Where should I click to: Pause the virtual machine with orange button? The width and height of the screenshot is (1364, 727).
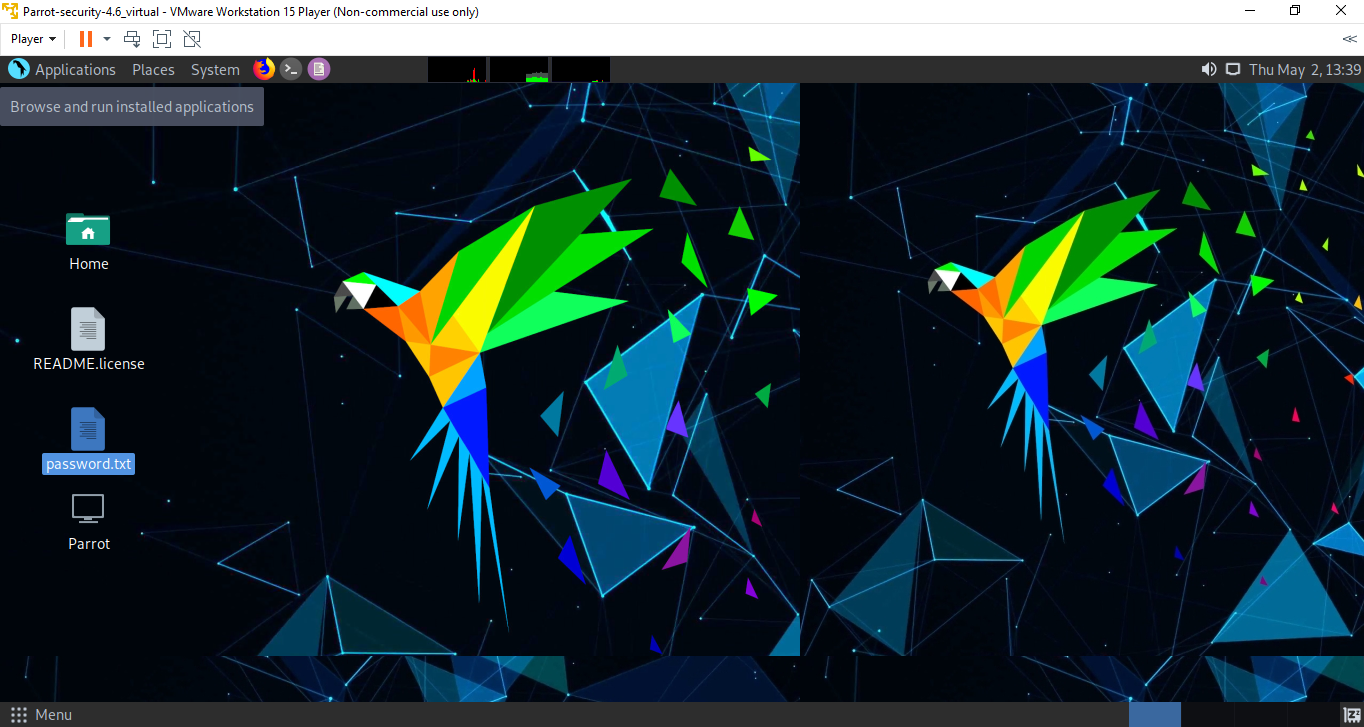click(x=86, y=39)
